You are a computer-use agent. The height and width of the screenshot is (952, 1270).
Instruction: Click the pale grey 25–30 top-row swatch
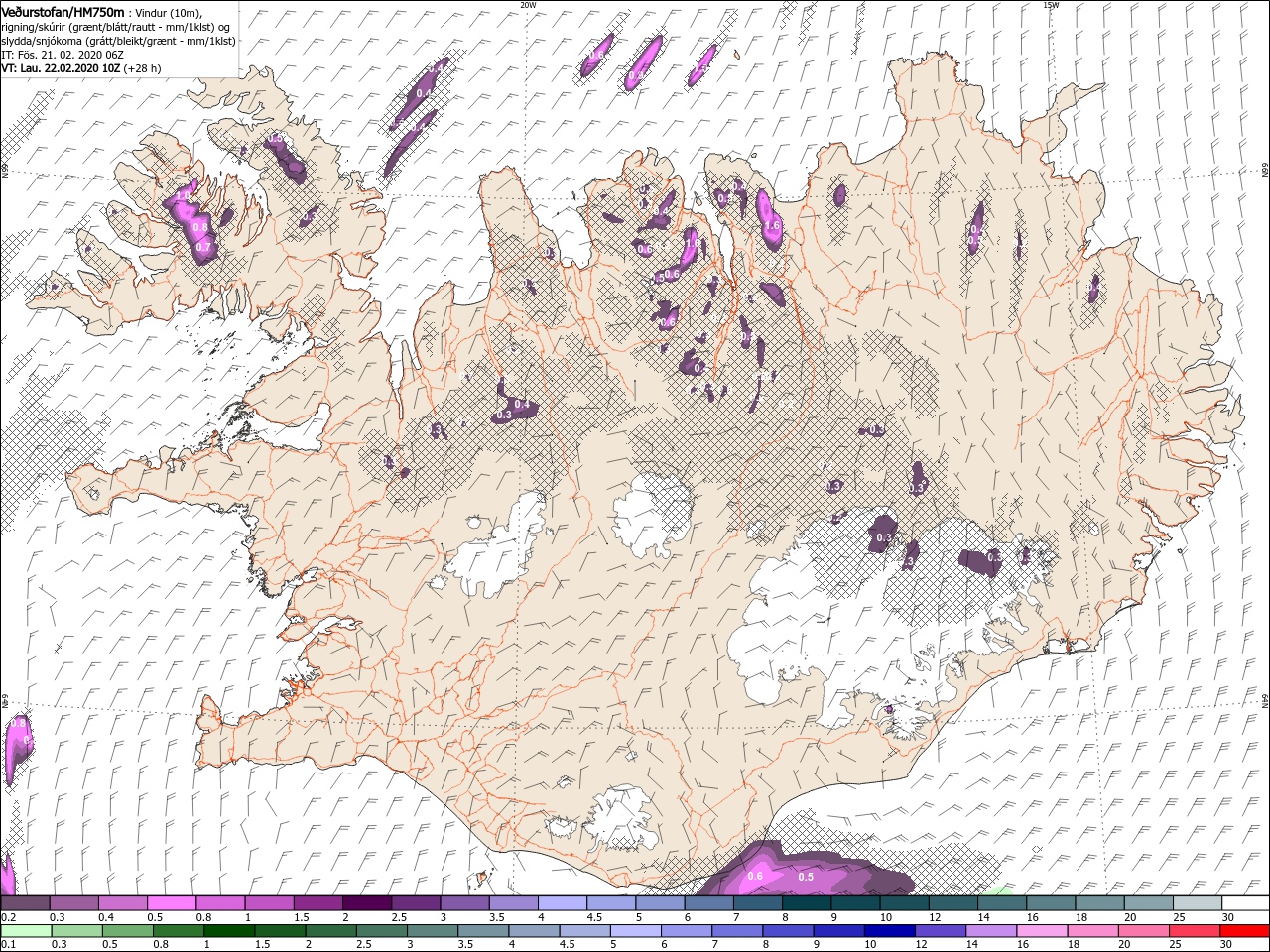[x=1197, y=903]
